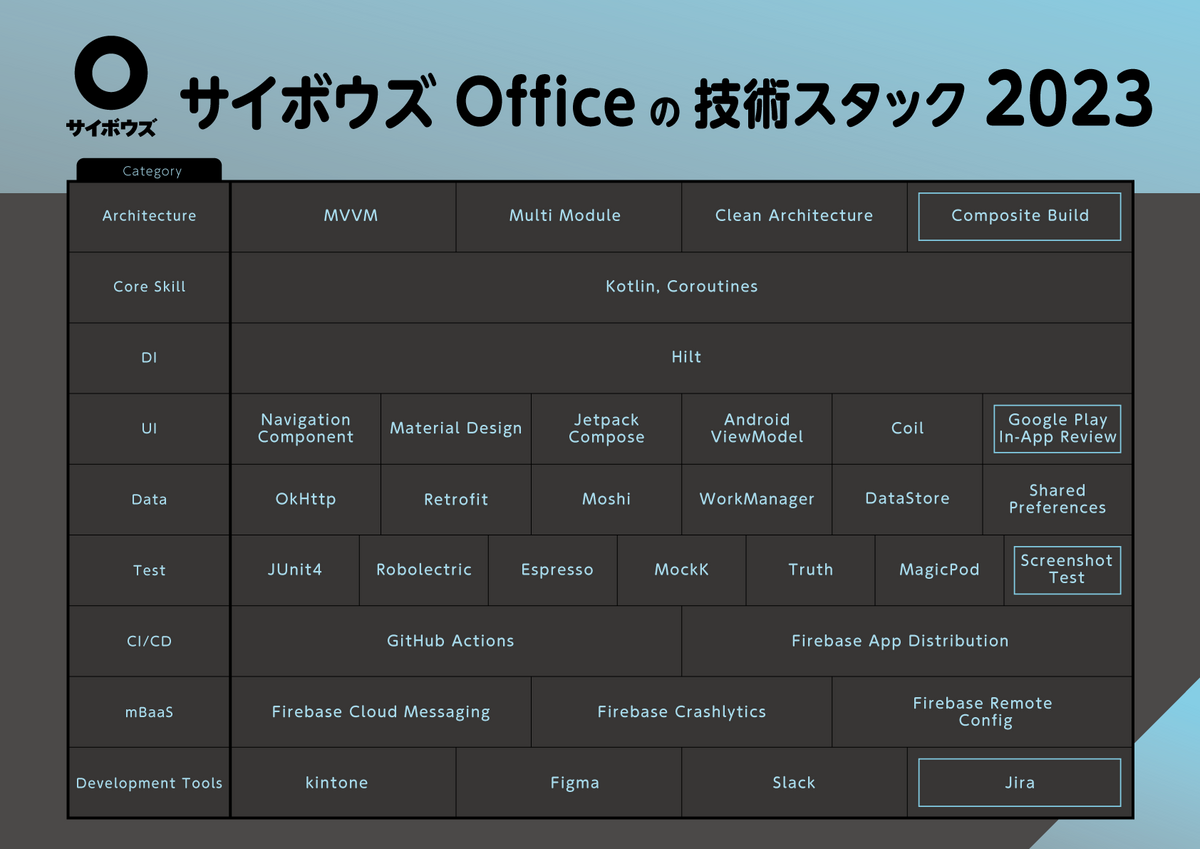The width and height of the screenshot is (1200, 849).
Task: Open the highlighted Jira tile
Action: (1019, 783)
